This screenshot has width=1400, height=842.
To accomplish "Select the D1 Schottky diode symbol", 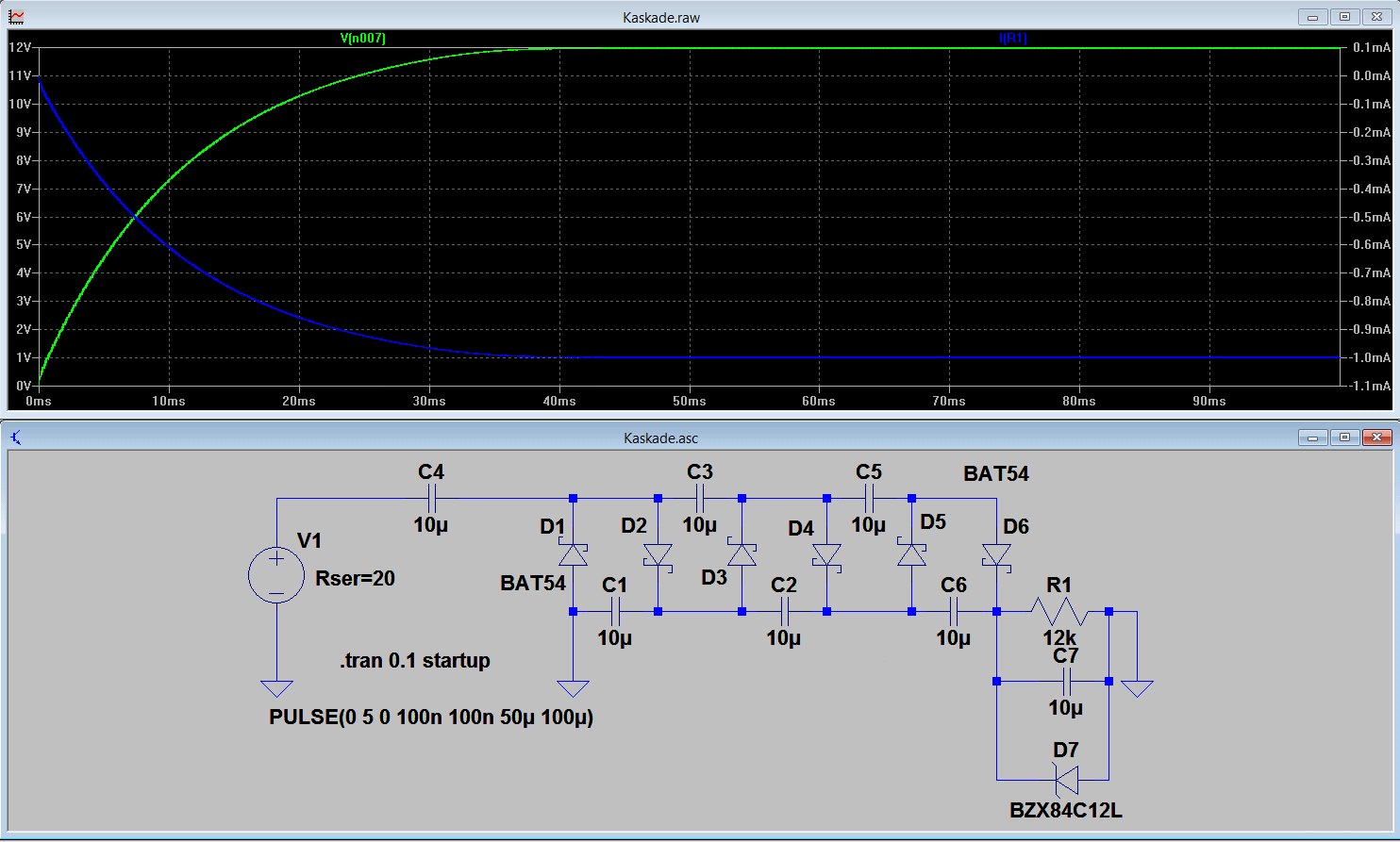I will pos(574,554).
